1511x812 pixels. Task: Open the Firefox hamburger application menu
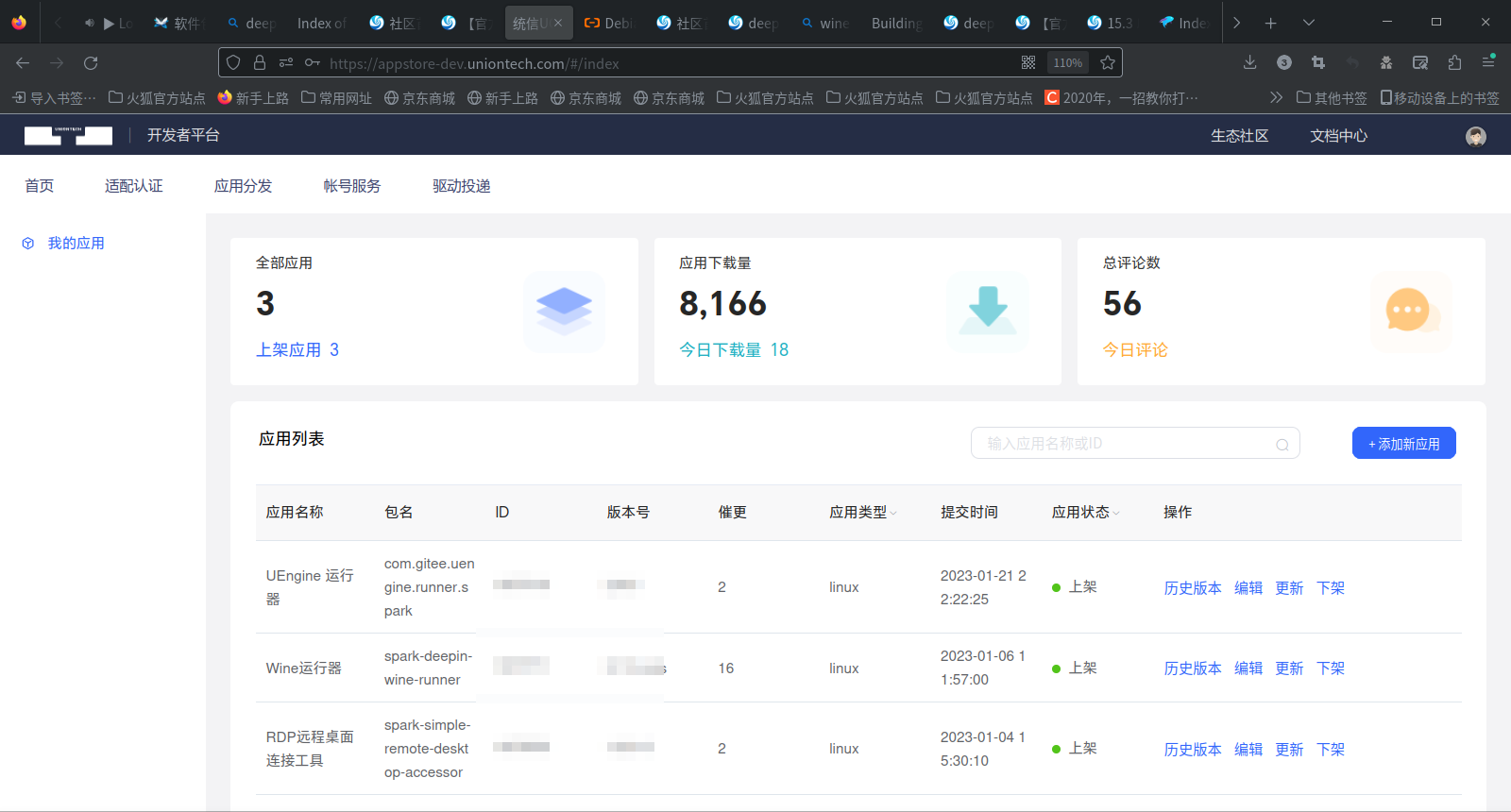(x=1488, y=63)
